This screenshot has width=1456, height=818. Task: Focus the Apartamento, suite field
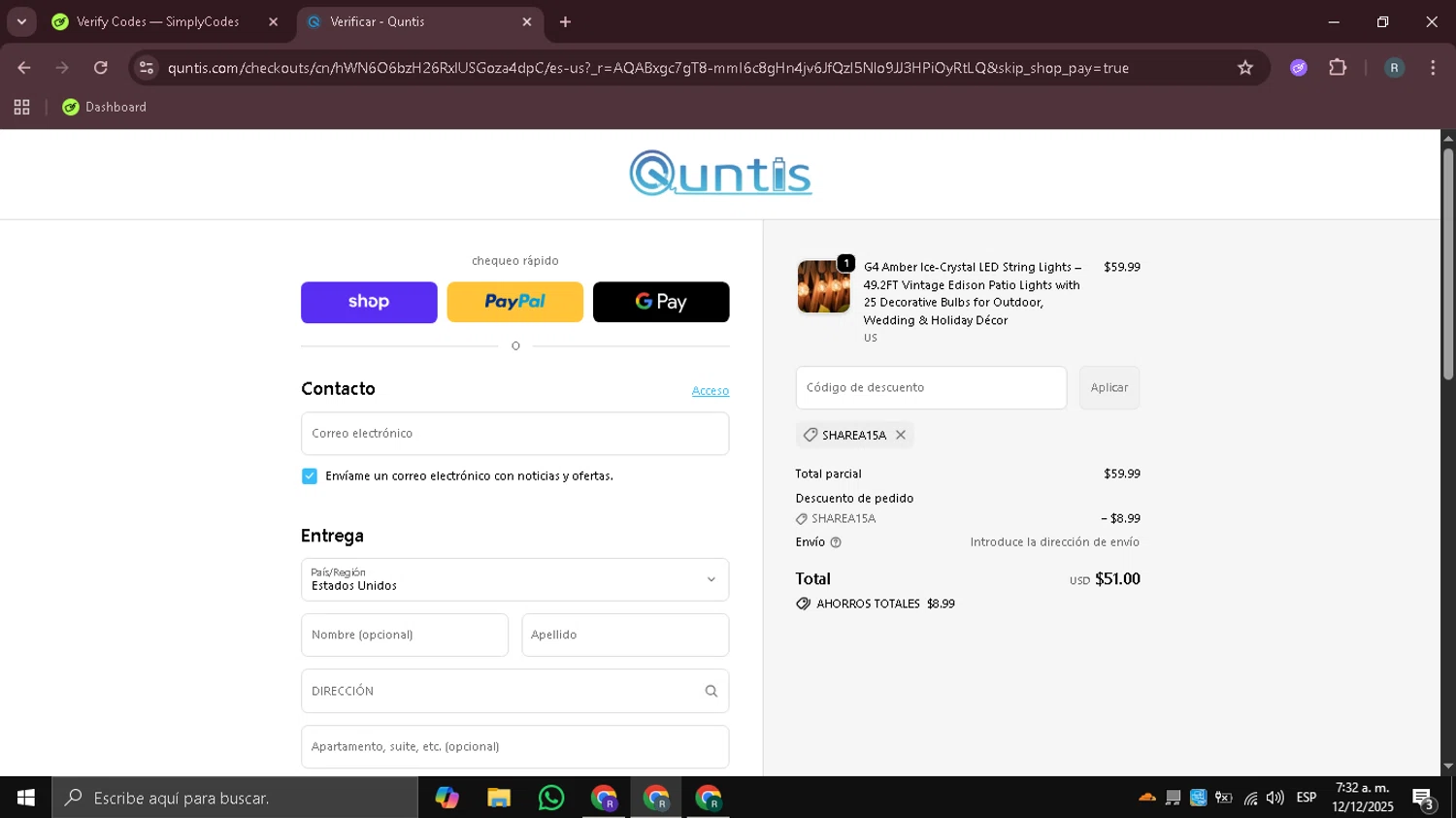[514, 747]
